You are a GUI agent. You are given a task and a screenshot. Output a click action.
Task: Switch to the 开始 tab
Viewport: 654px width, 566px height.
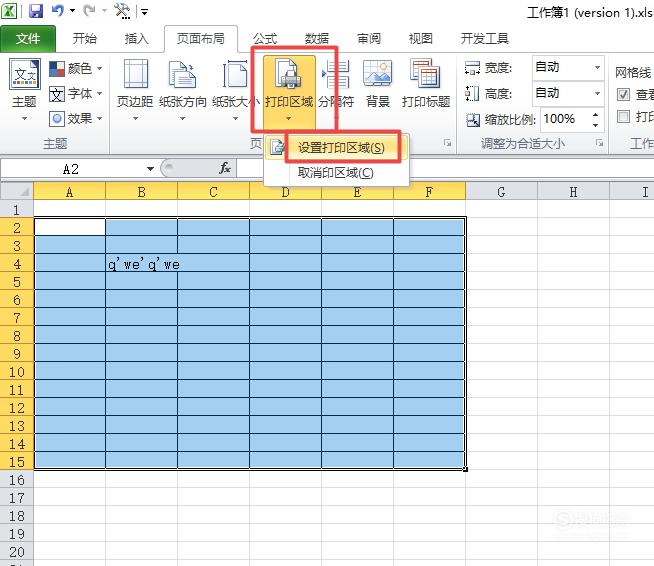pos(85,39)
